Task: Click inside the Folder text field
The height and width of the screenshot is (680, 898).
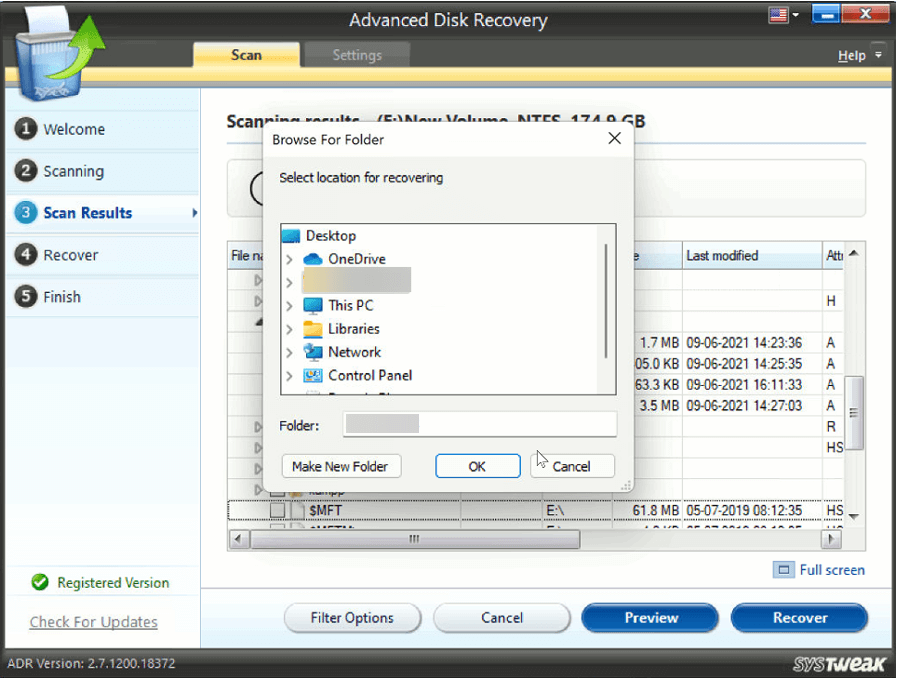Action: pyautogui.click(x=480, y=425)
